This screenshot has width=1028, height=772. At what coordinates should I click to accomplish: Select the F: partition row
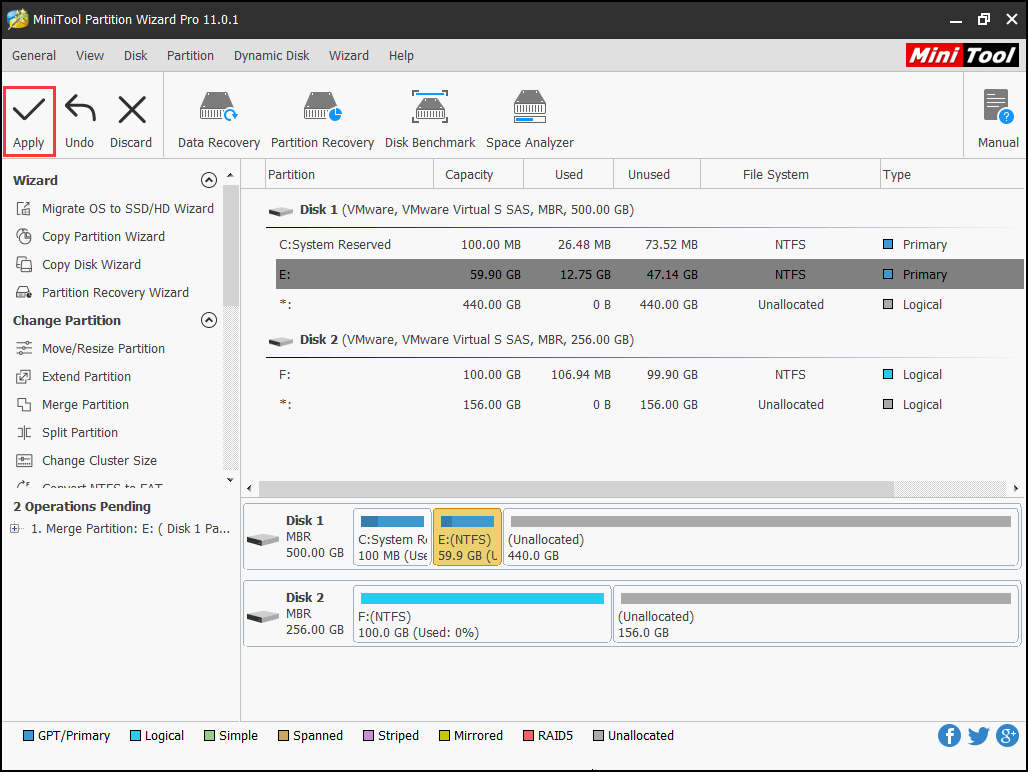650,374
